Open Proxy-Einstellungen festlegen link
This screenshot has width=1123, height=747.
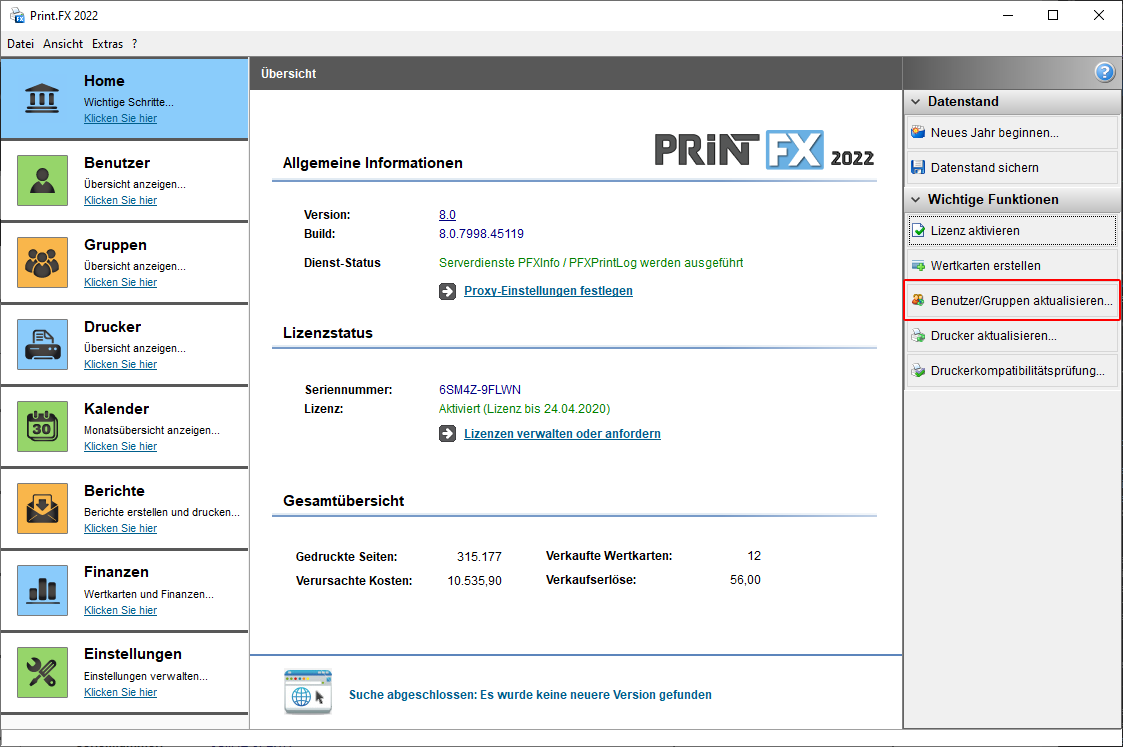549,291
